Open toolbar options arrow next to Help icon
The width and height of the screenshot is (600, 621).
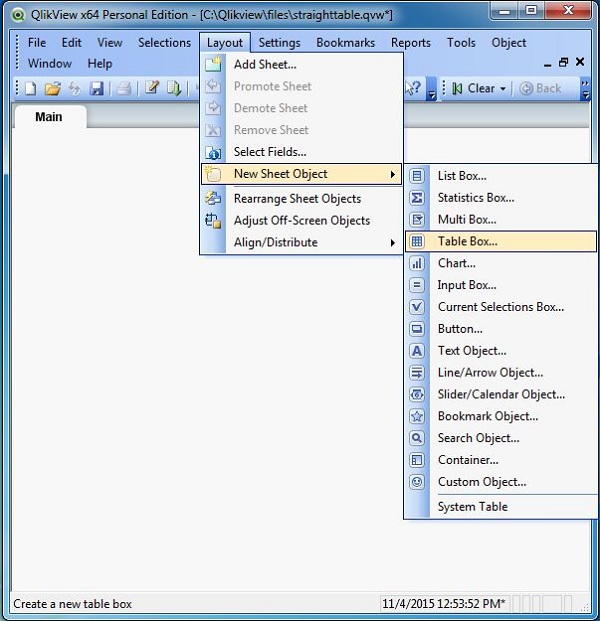pyautogui.click(x=432, y=88)
